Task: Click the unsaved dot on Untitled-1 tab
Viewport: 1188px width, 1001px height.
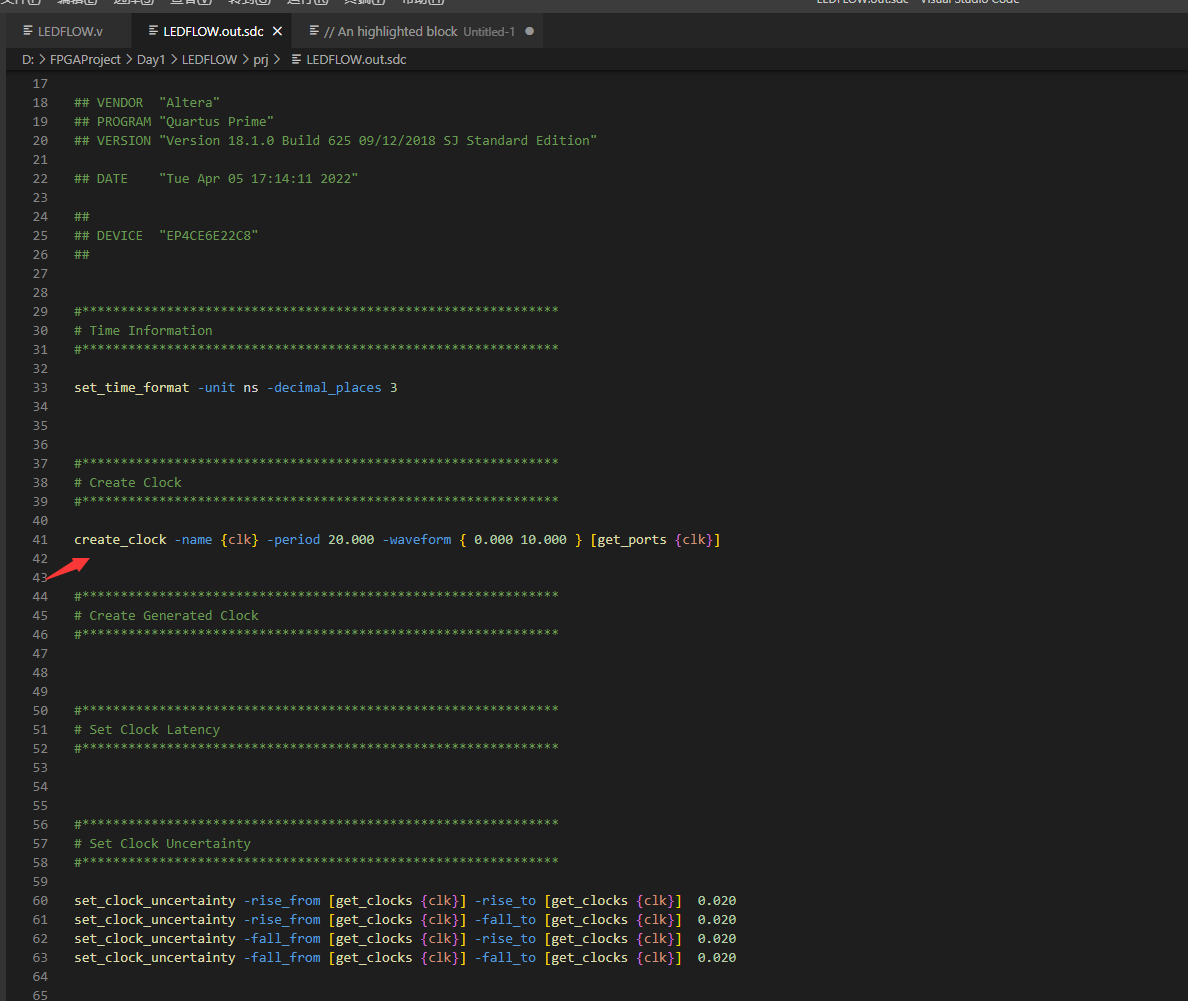Action: [529, 32]
